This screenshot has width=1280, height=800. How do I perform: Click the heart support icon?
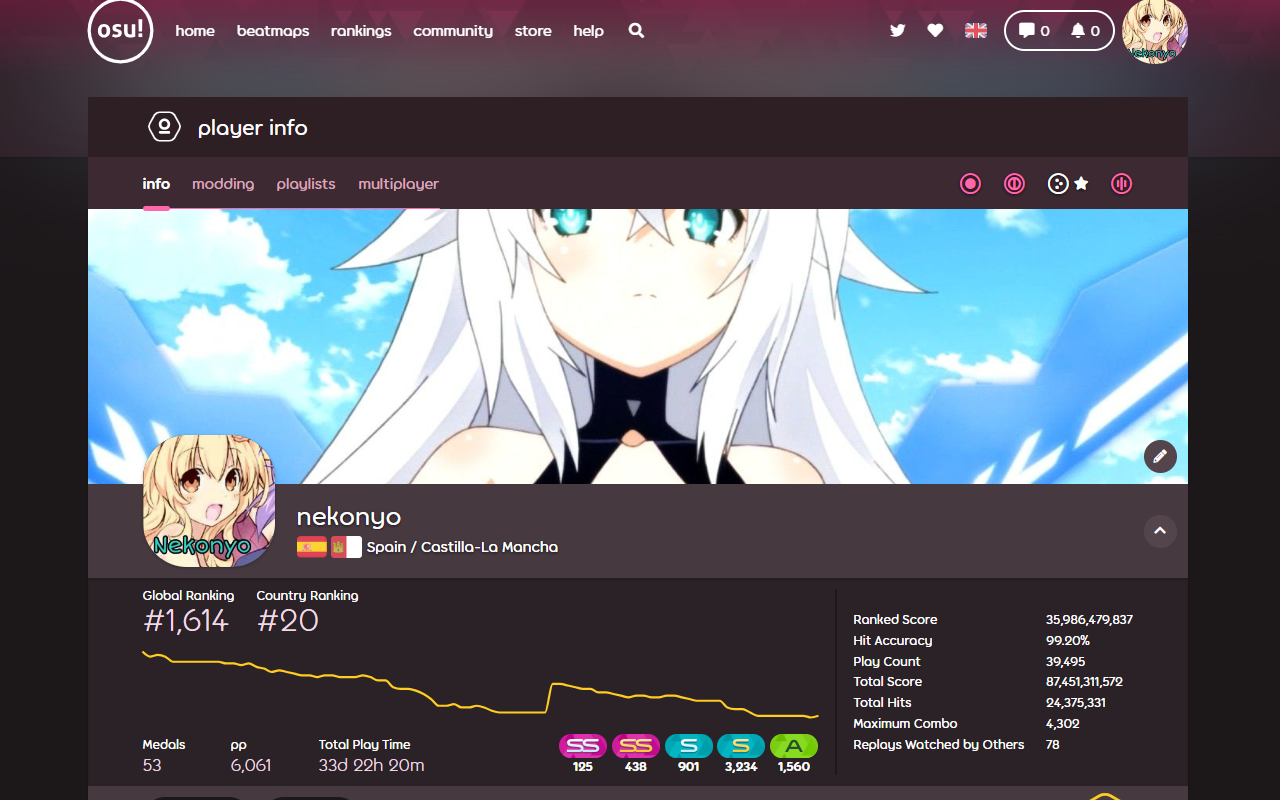point(935,31)
